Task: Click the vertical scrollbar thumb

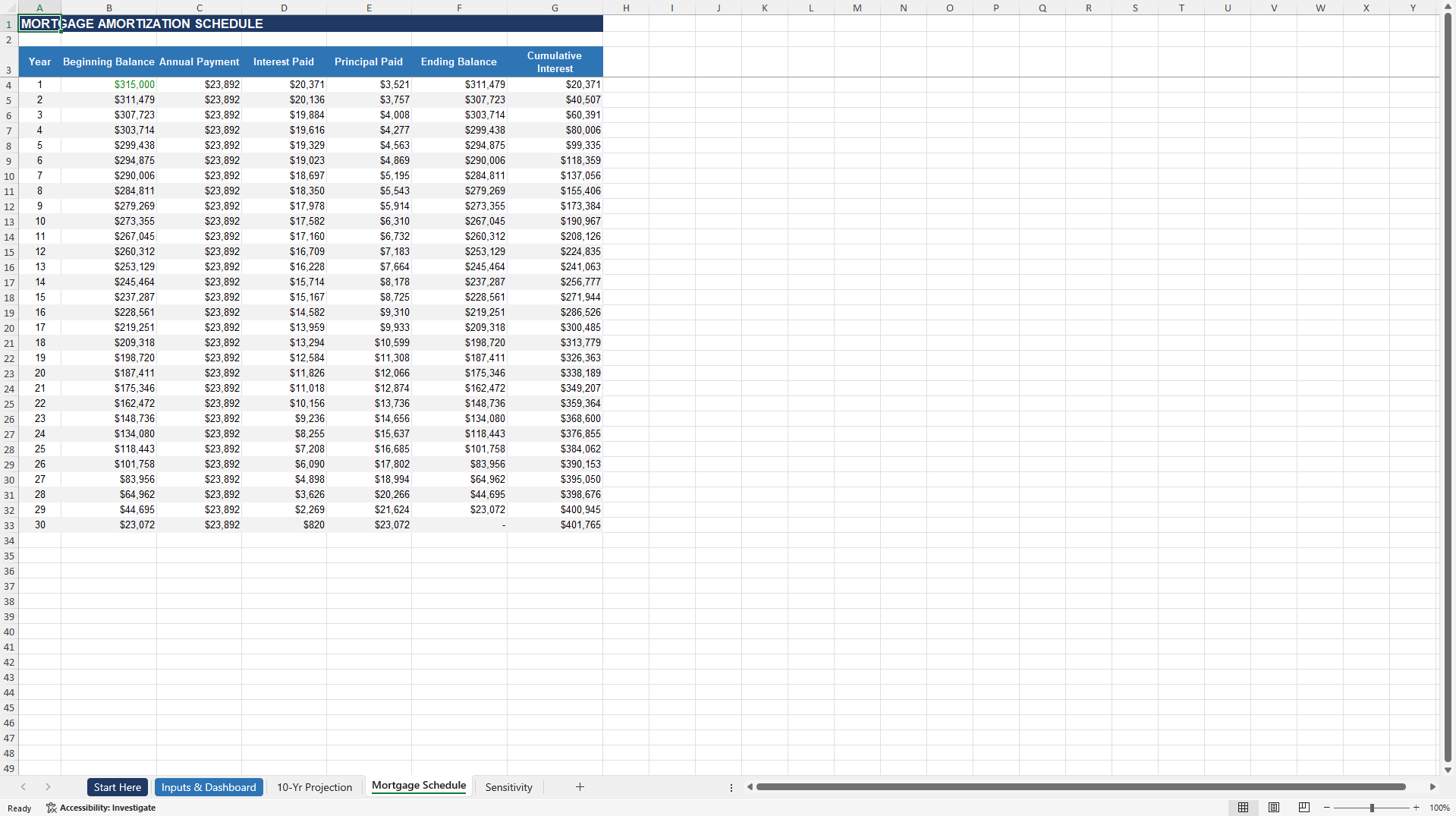Action: coord(1448,387)
